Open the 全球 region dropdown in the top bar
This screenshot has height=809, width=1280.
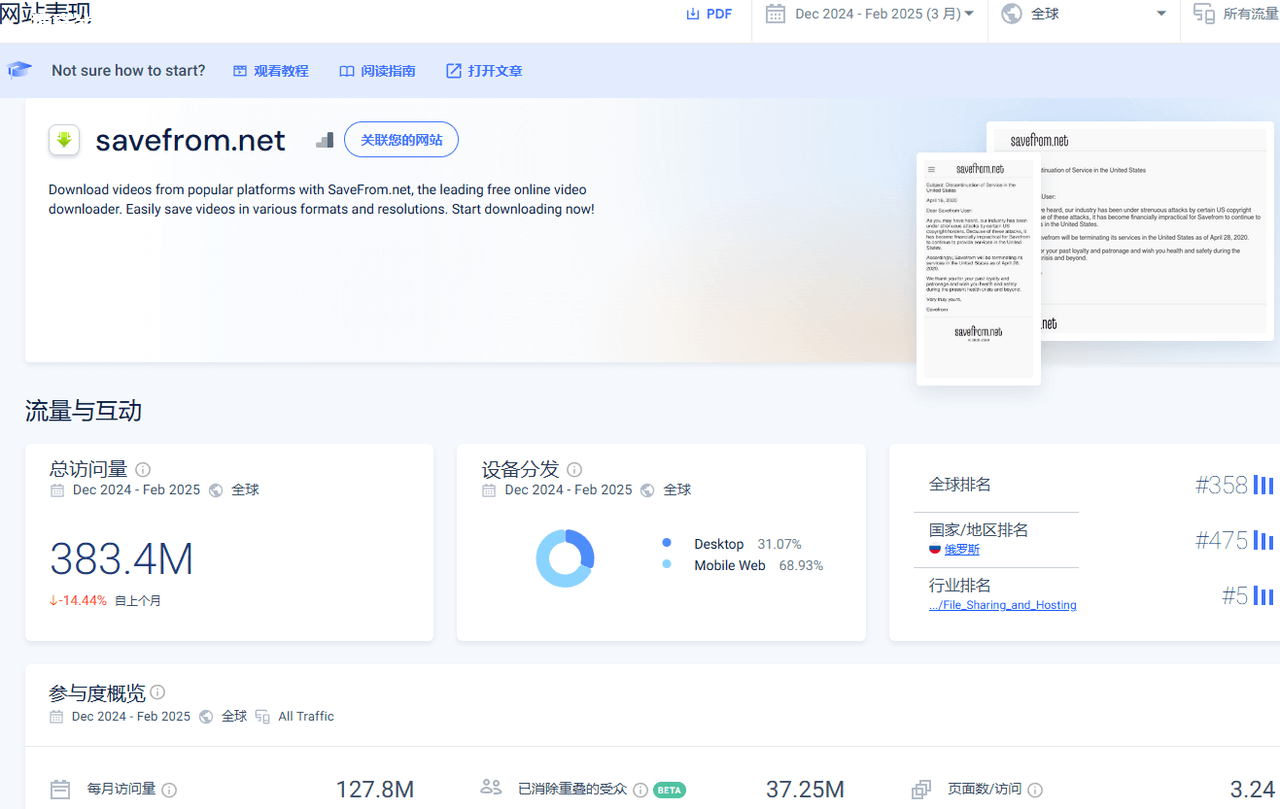(x=1084, y=14)
